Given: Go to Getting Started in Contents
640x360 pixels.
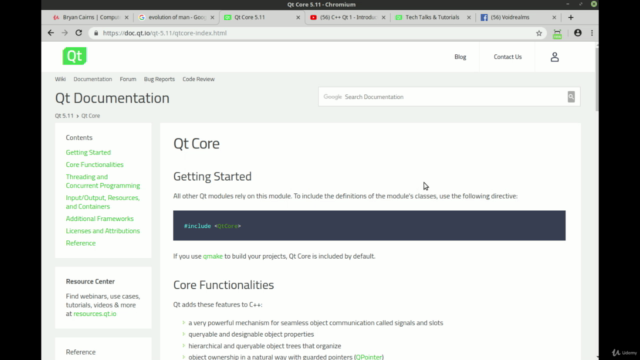Looking at the screenshot, I should 88,152.
